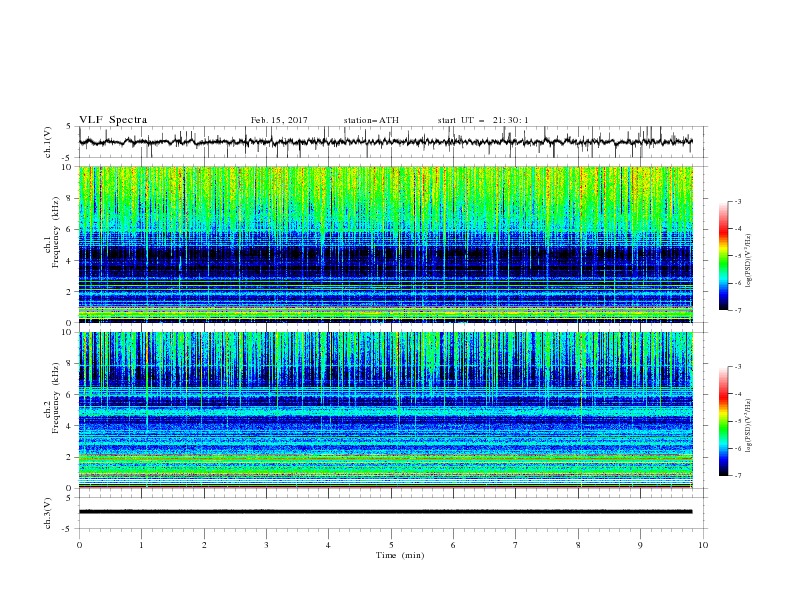Click the "5" tick on ch.1(V) axis

[x=69, y=126]
